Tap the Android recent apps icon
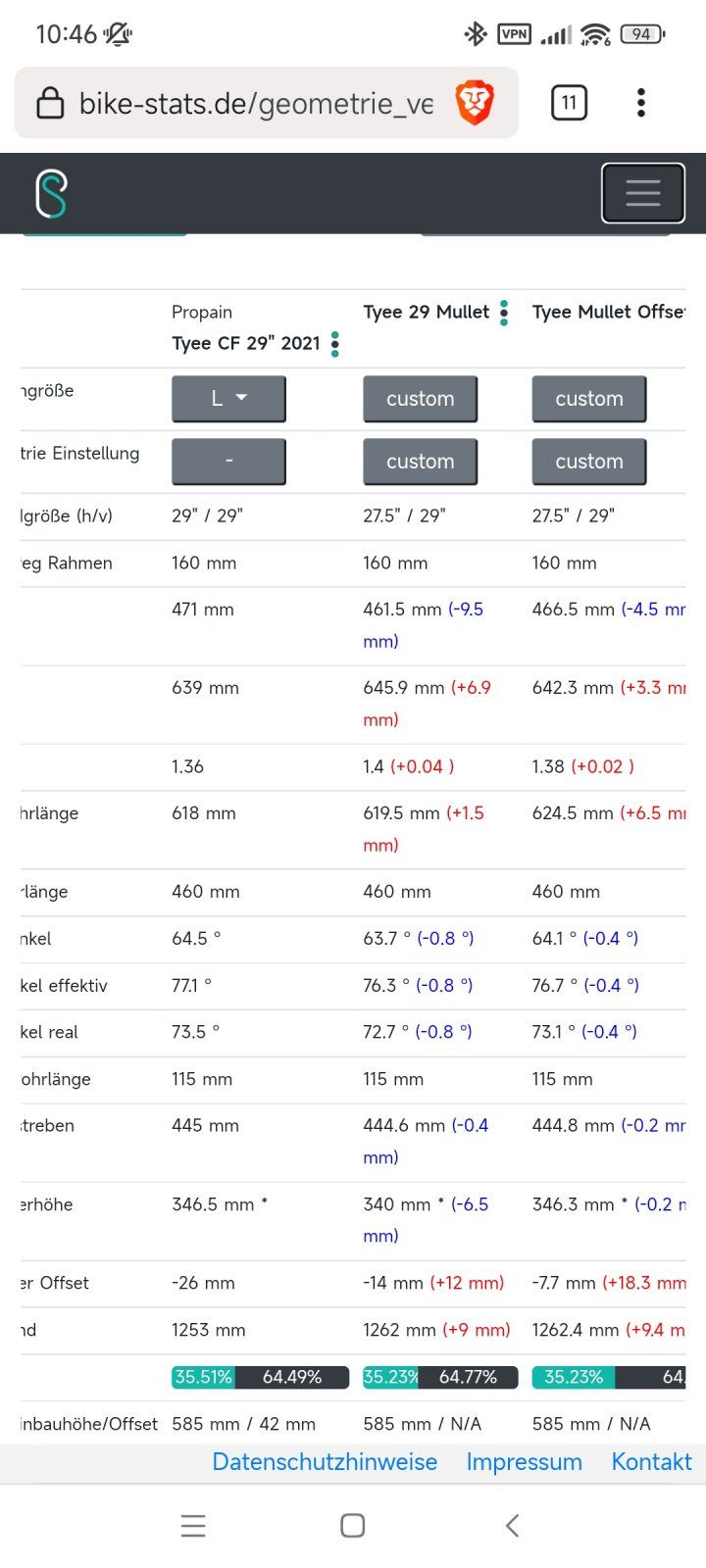 coord(193,1525)
